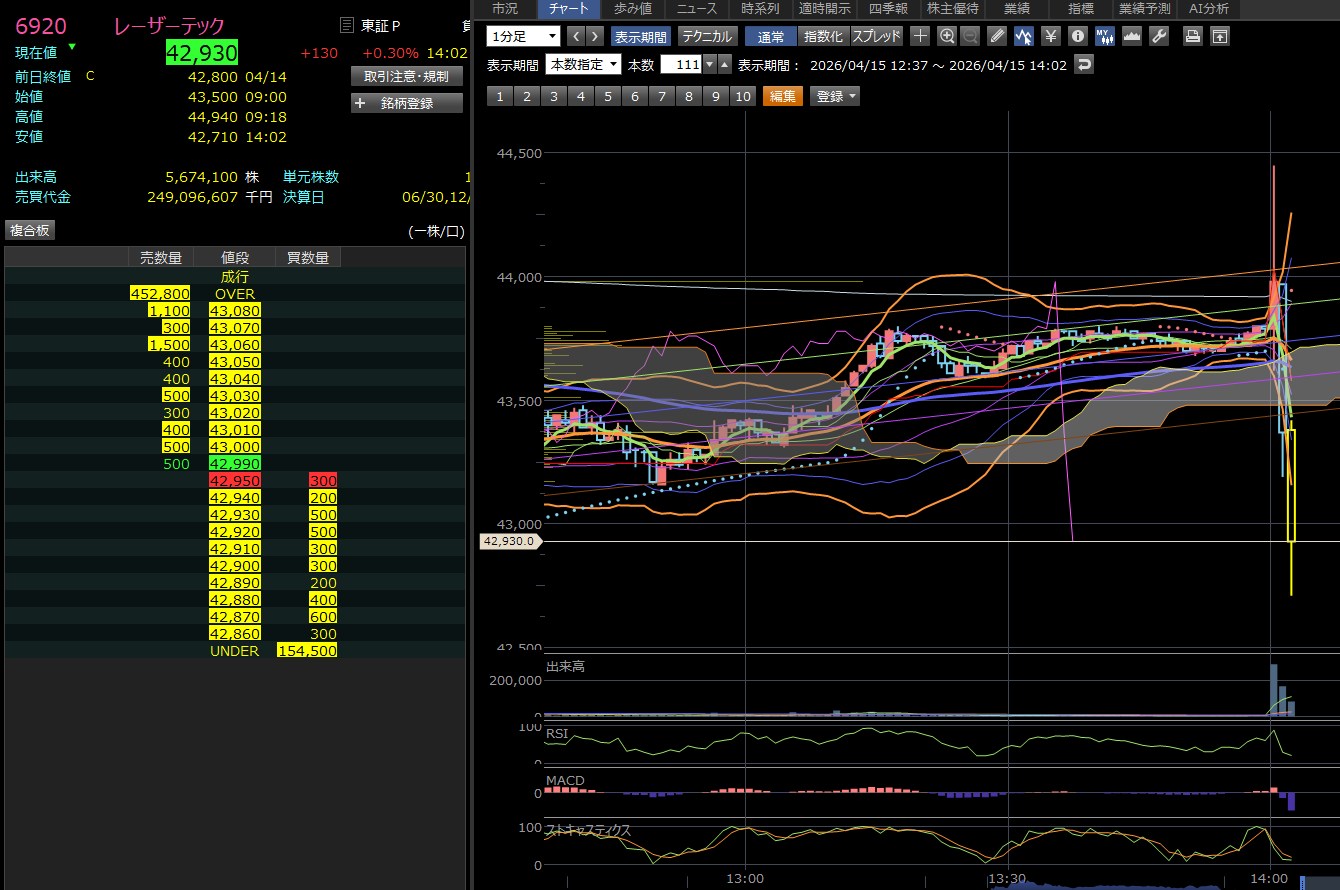Screen dimensions: 1340x890
Task: Click the orange 編集 button
Action: click(782, 96)
